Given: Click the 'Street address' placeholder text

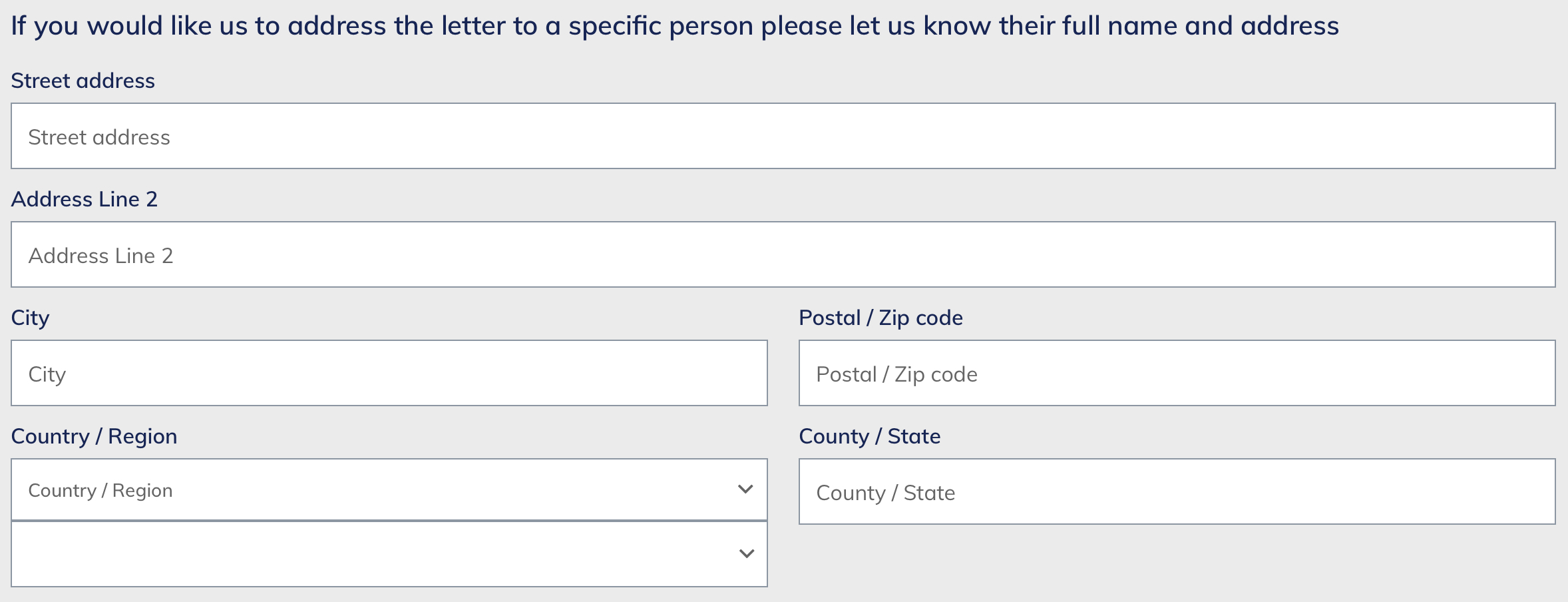Looking at the screenshot, I should [x=99, y=137].
